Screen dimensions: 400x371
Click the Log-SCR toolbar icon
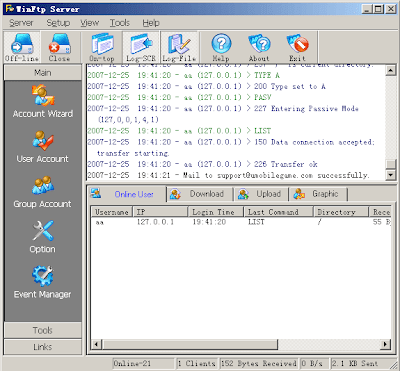[x=141, y=47]
